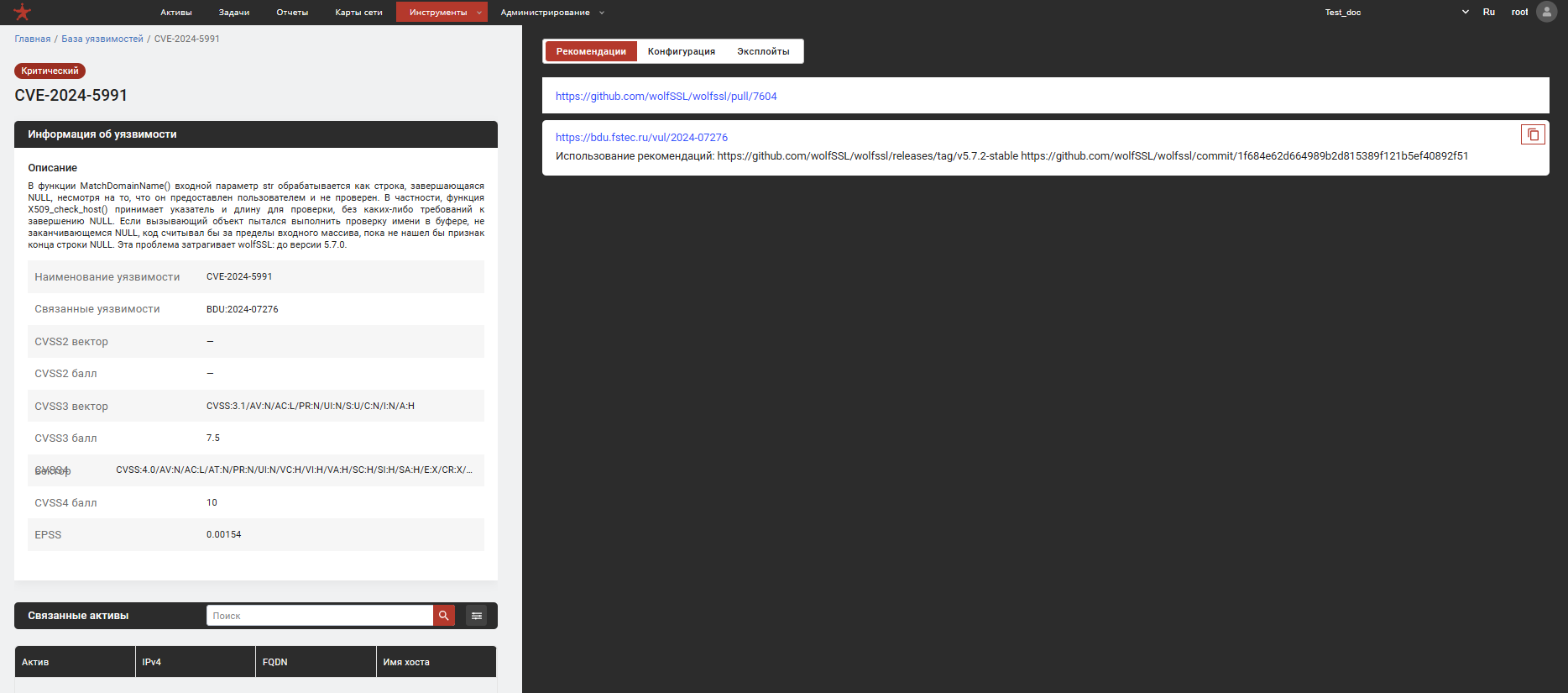Expand the Администрирование dropdown
Image resolution: width=1568 pixels, height=693 pixels.
click(x=602, y=13)
